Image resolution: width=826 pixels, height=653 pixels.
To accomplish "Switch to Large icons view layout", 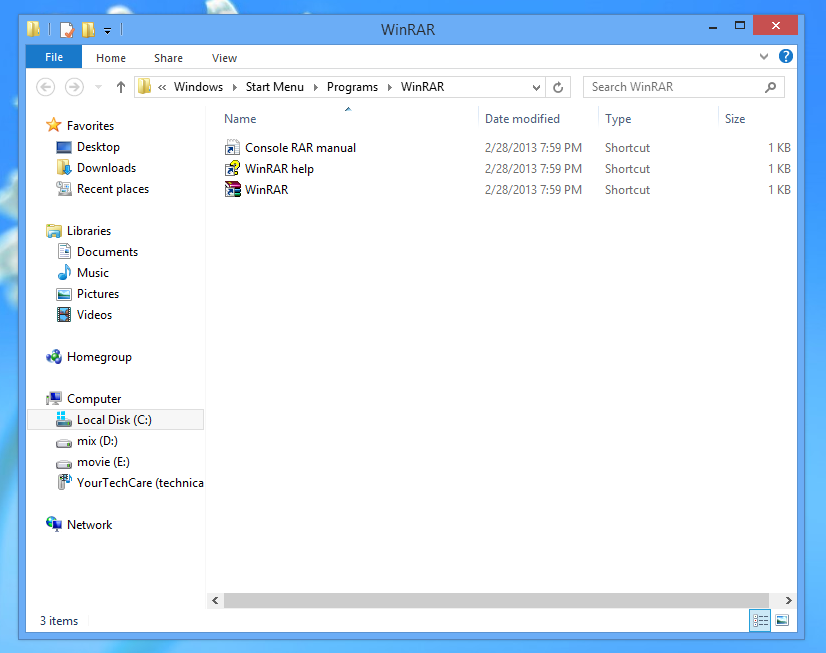I will click(x=782, y=621).
